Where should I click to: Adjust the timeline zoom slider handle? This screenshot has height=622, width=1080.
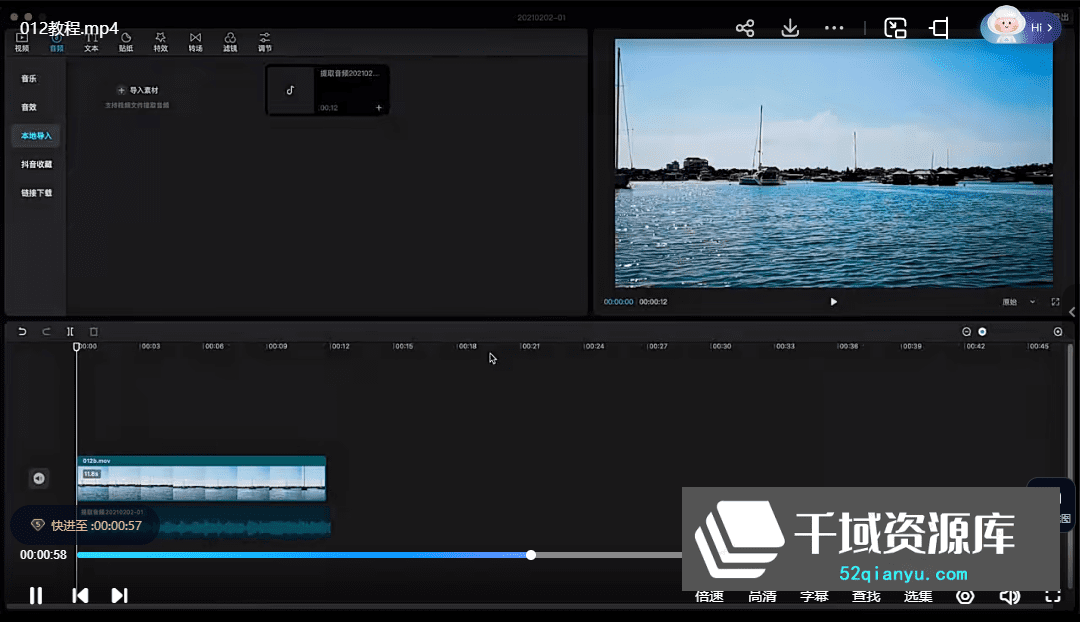[x=982, y=332]
